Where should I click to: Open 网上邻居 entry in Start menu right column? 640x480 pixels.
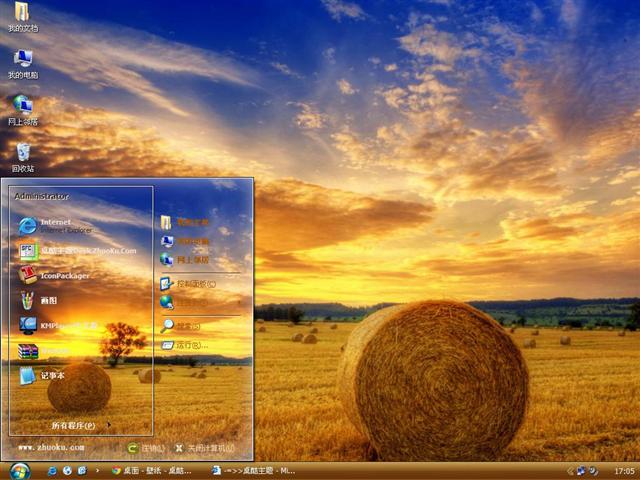[184, 260]
